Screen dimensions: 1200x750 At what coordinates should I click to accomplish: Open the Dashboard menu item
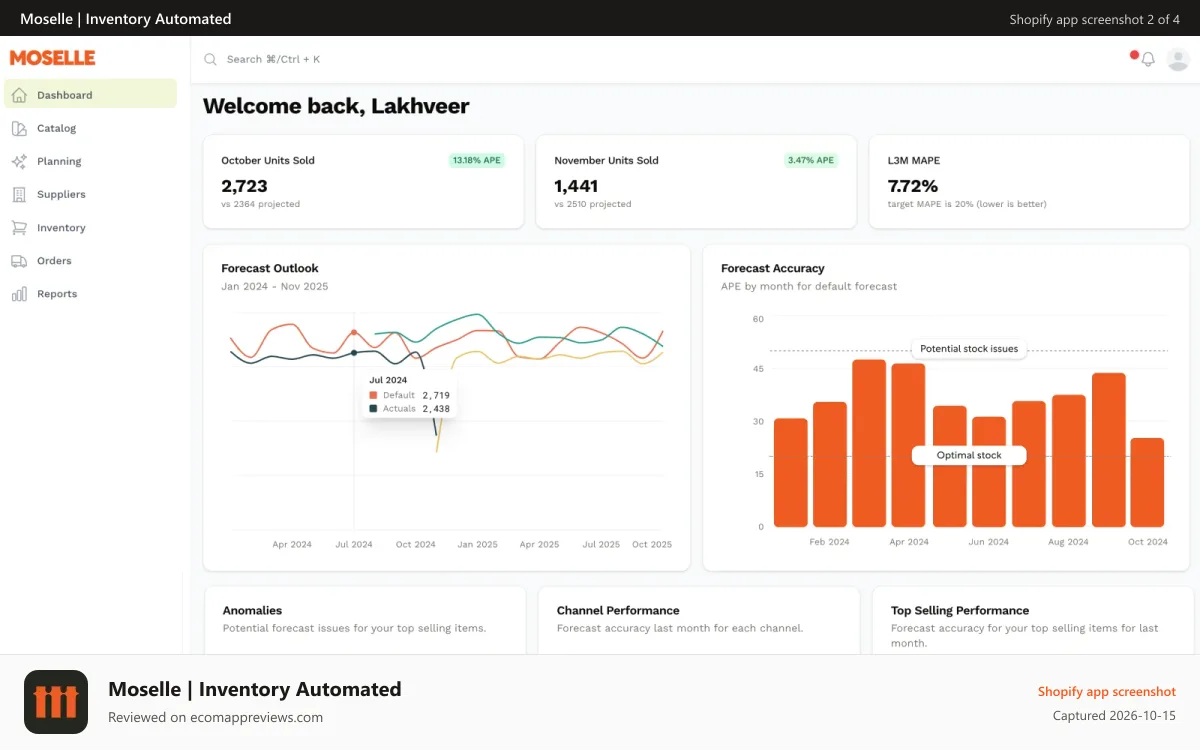click(x=91, y=95)
